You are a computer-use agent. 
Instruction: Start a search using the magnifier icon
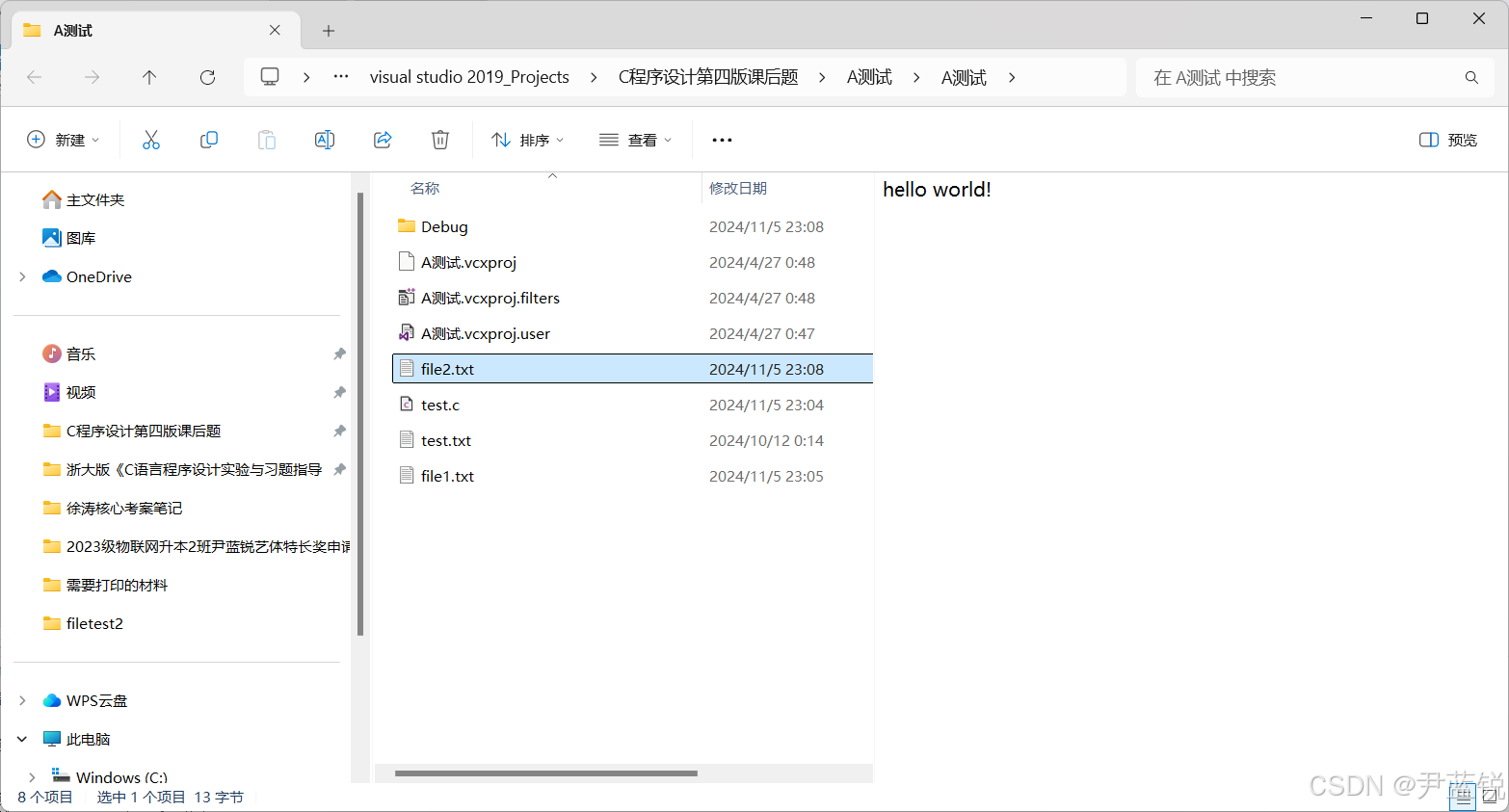point(1471,77)
